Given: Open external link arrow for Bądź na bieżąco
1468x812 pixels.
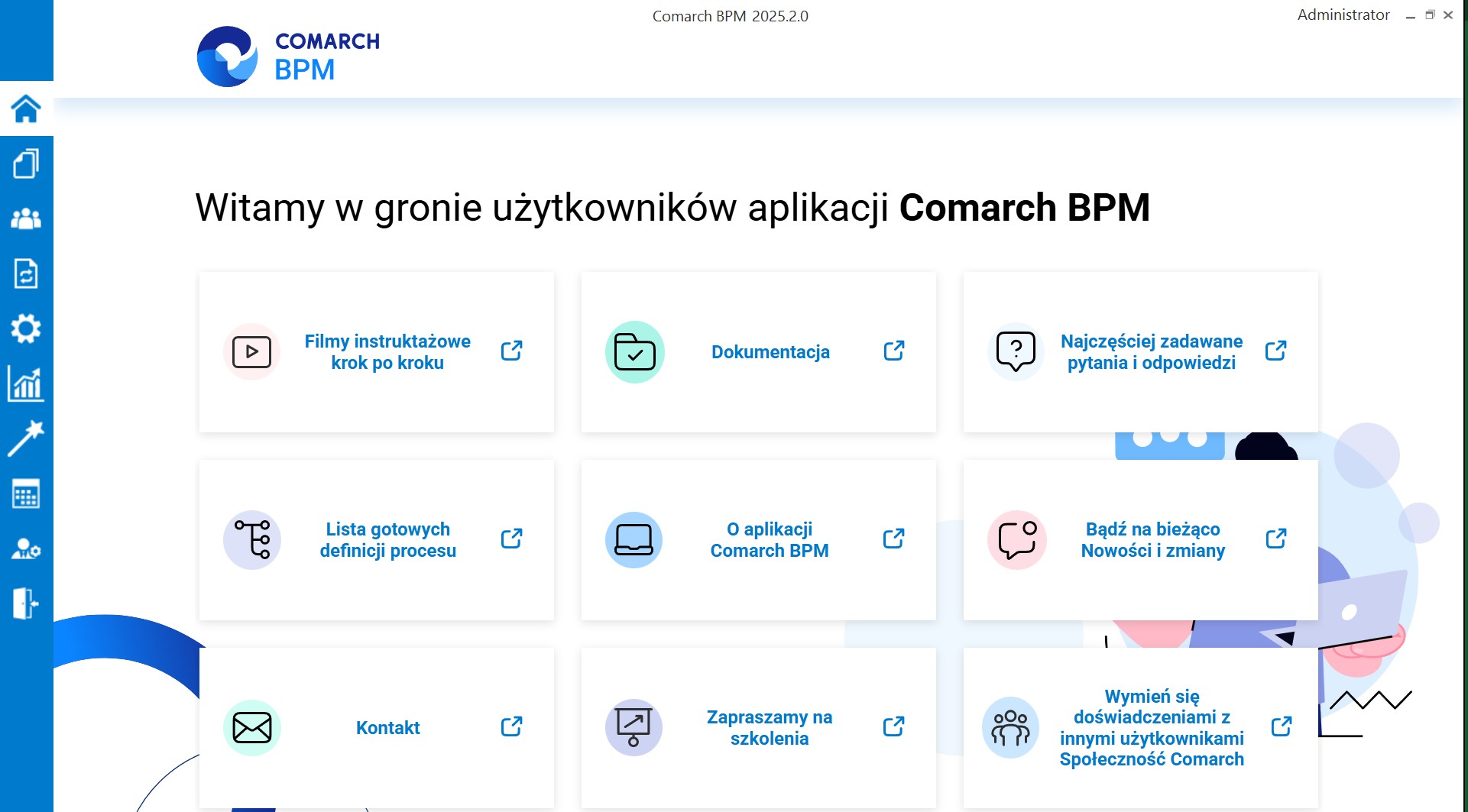Looking at the screenshot, I should tap(1276, 539).
